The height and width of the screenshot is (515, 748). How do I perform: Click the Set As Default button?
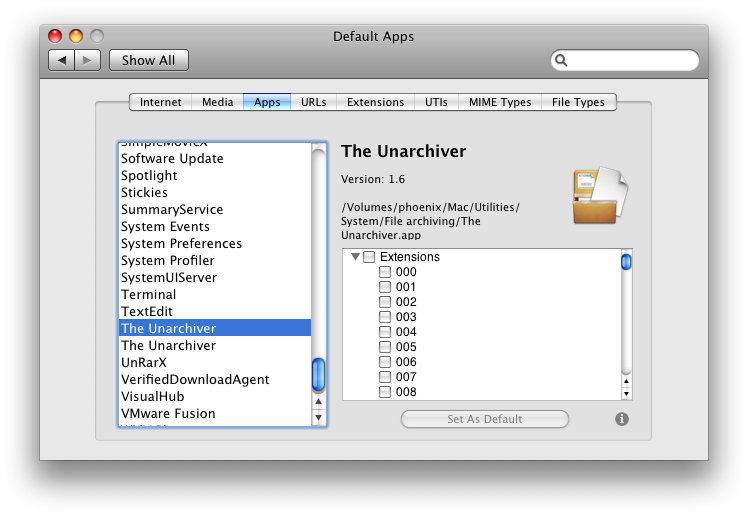coord(485,419)
